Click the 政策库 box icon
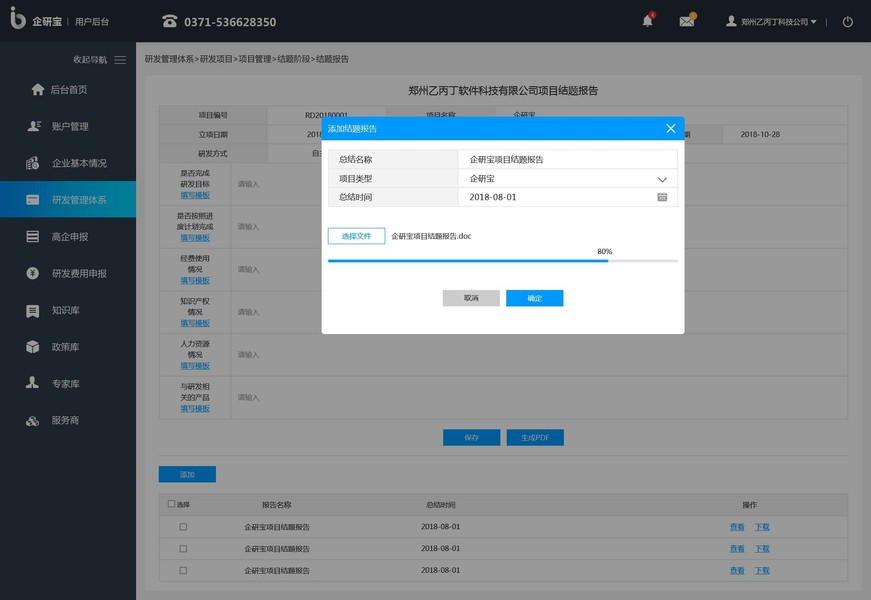Screen dimensions: 871x600 tap(33, 347)
